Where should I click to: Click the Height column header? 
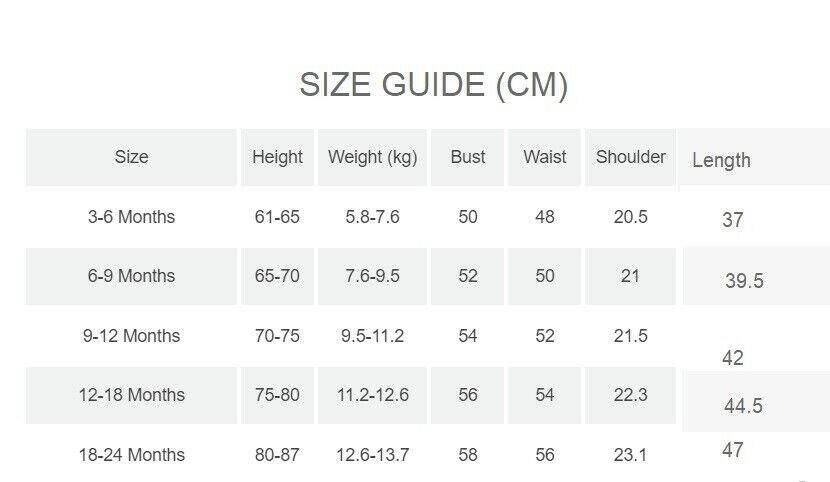[277, 157]
